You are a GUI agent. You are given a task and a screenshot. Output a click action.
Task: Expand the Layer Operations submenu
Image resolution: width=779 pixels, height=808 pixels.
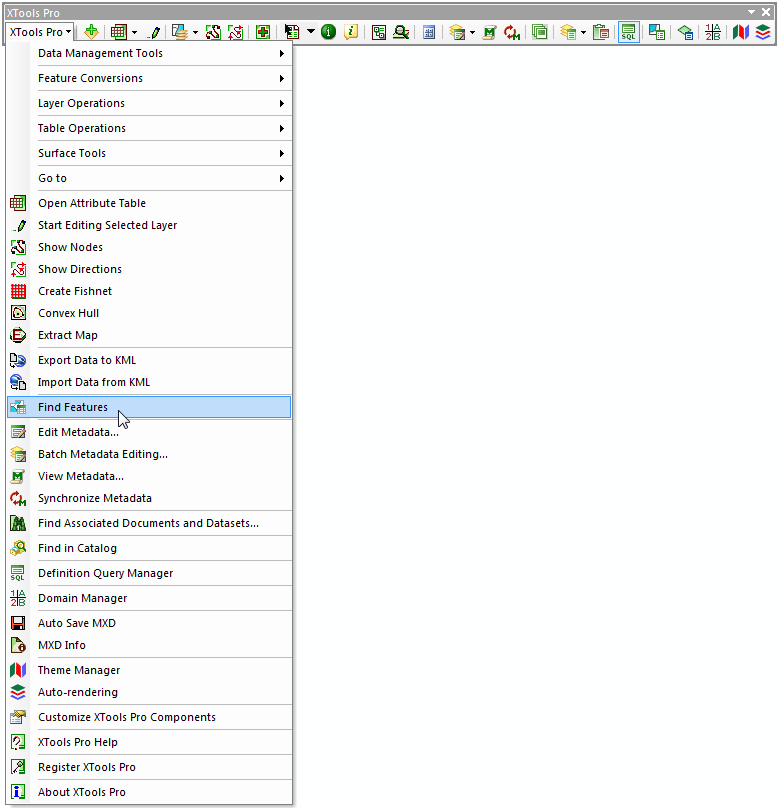pos(149,103)
